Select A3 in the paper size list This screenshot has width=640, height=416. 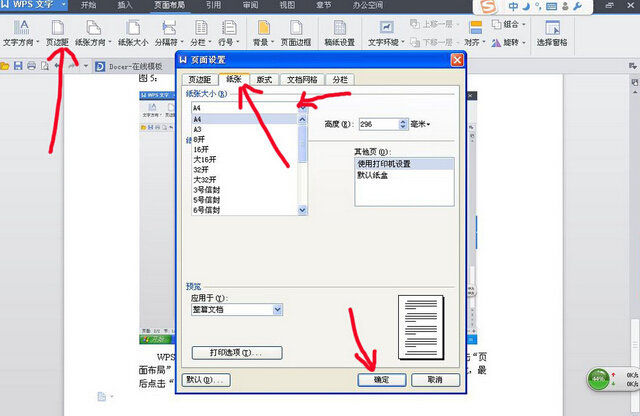point(198,129)
